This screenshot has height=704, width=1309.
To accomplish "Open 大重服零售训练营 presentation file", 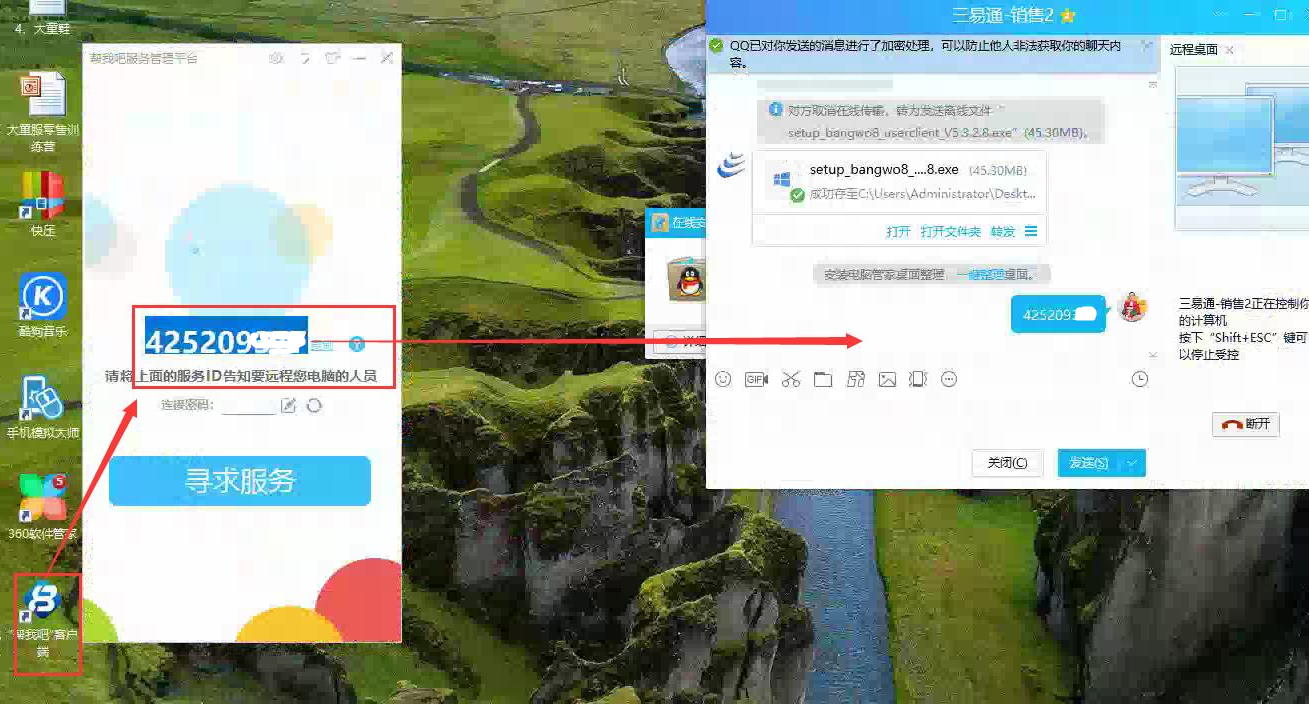I will tap(43, 113).
